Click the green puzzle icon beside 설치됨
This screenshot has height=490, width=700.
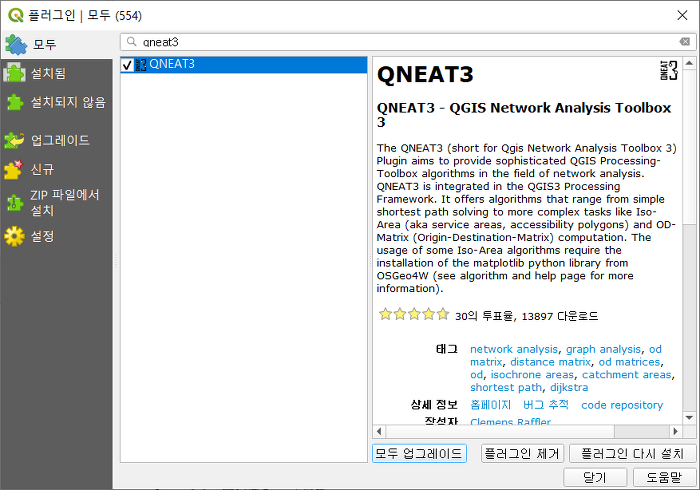[15, 73]
